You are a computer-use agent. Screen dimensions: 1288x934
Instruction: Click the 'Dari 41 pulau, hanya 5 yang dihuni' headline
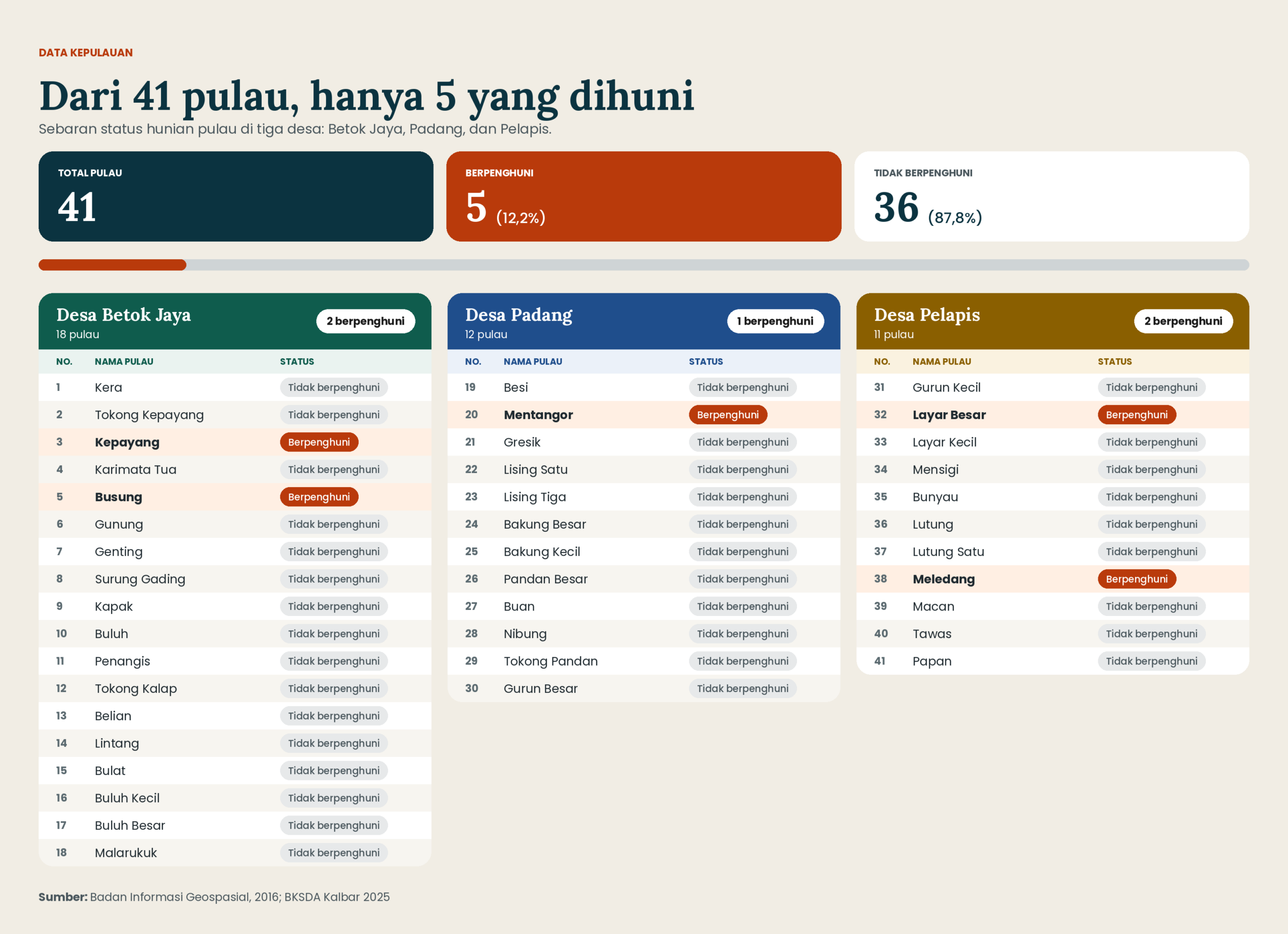[x=366, y=96]
